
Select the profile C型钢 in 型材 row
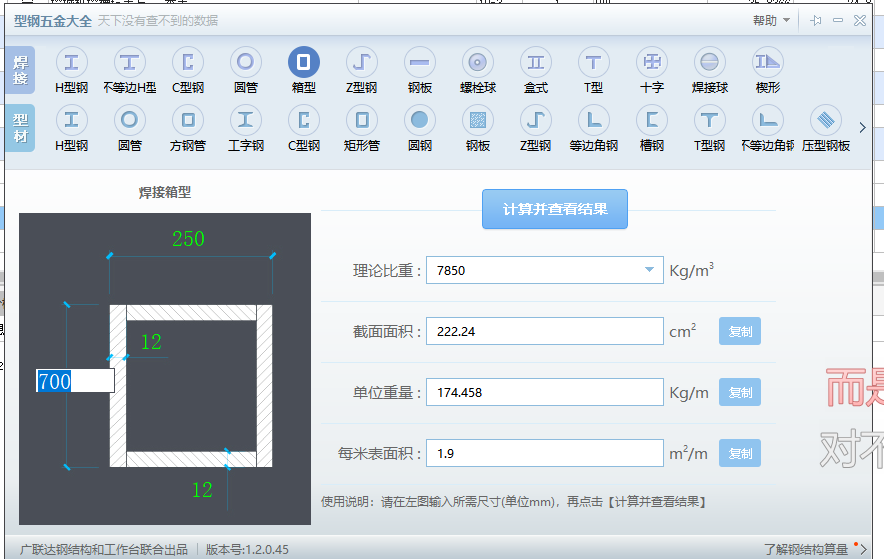click(304, 120)
